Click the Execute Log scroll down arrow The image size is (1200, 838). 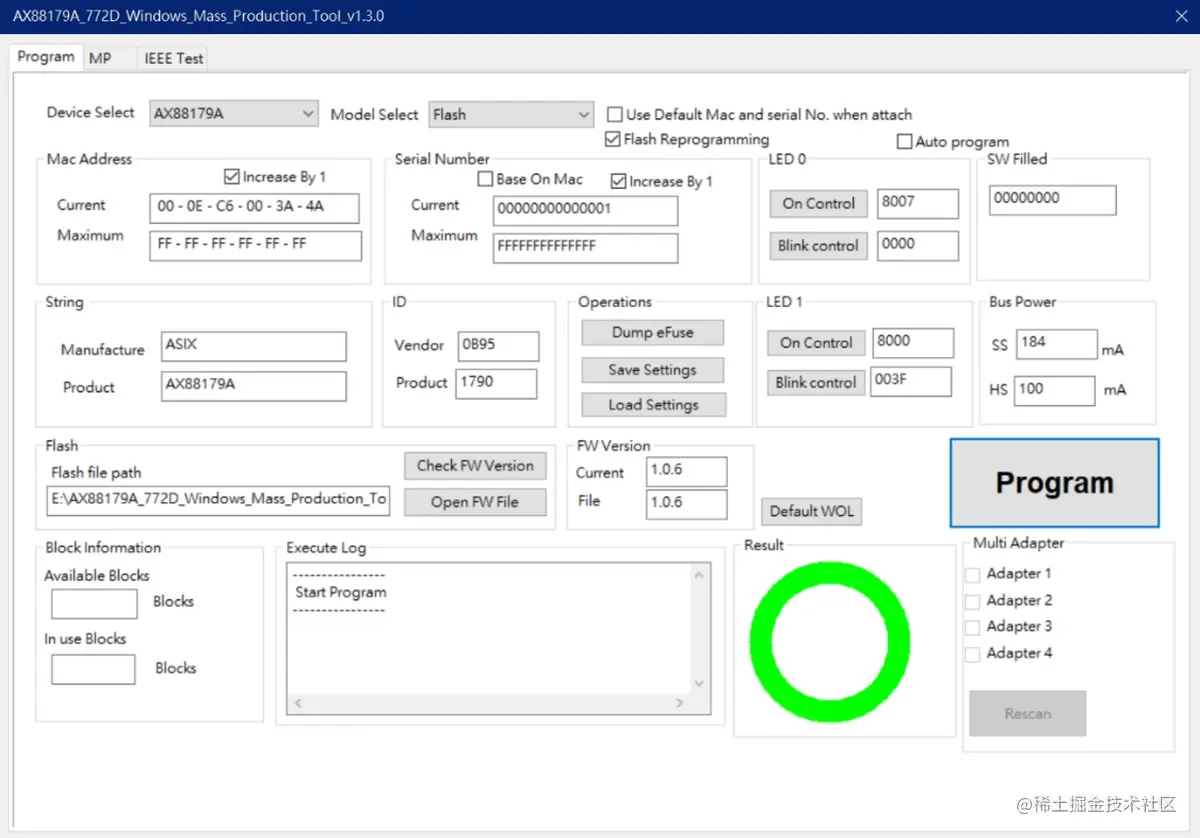click(700, 684)
